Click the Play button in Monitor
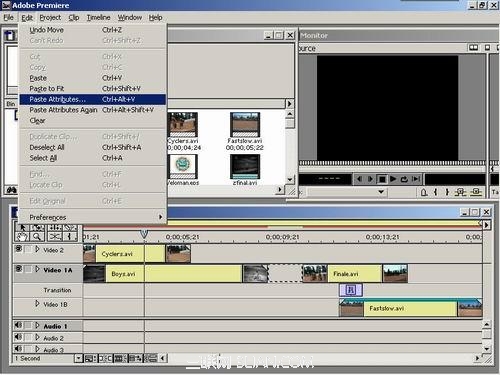500x375 pixels. (393, 179)
